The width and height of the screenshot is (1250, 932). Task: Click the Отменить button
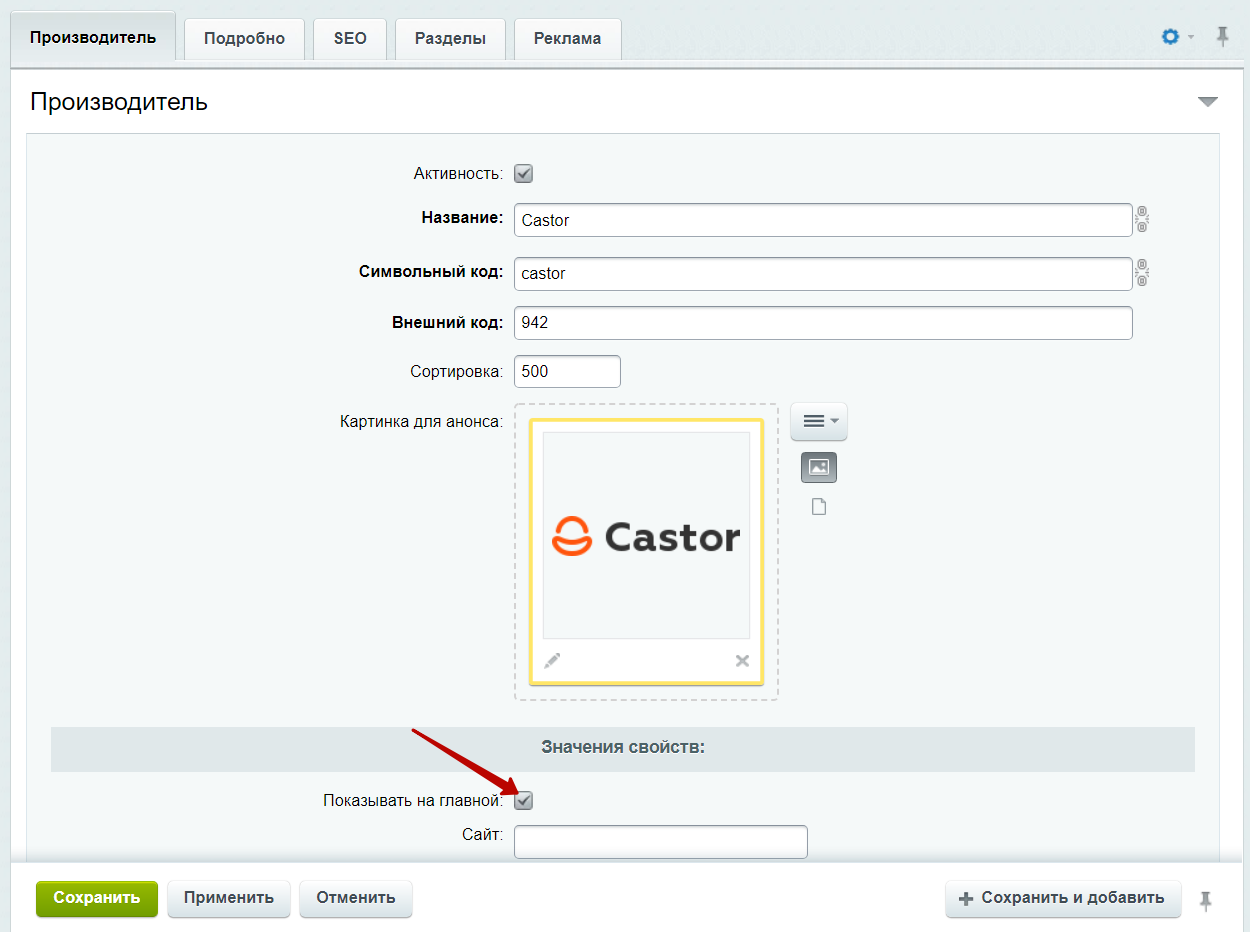click(x=356, y=898)
